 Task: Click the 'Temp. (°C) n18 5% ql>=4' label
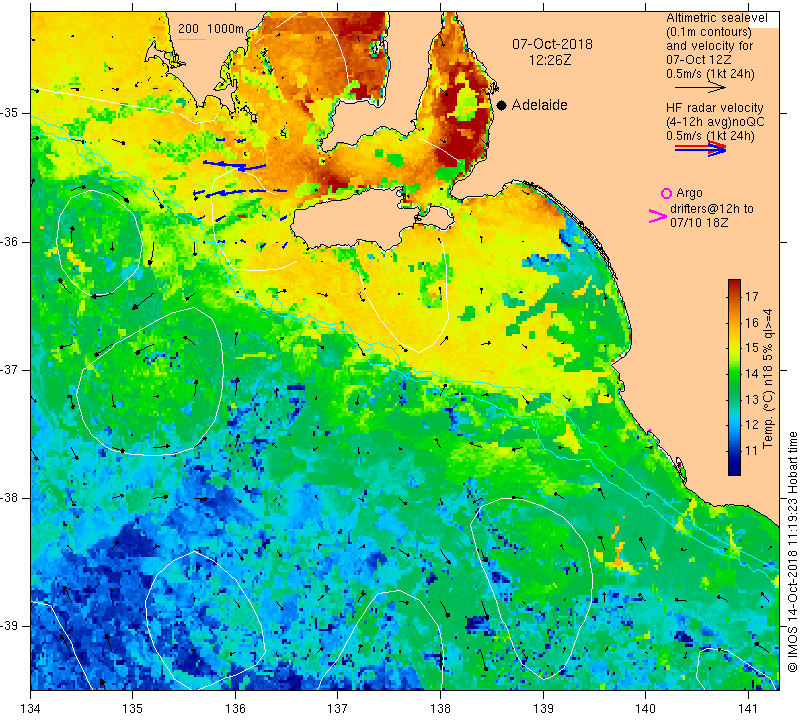[768, 379]
